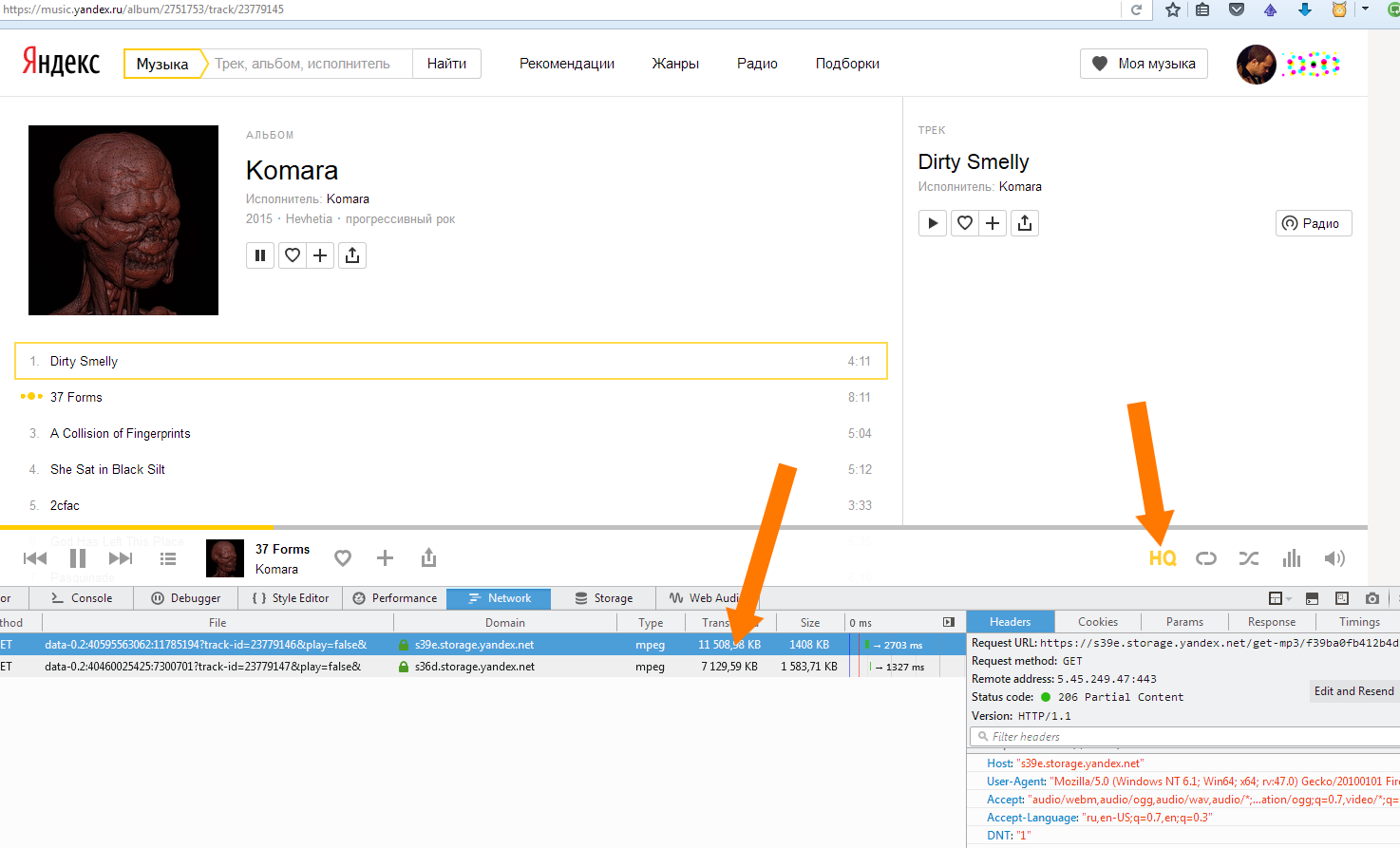The width and height of the screenshot is (1400, 848).
Task: Click the Komara album cover art
Action: (123, 220)
